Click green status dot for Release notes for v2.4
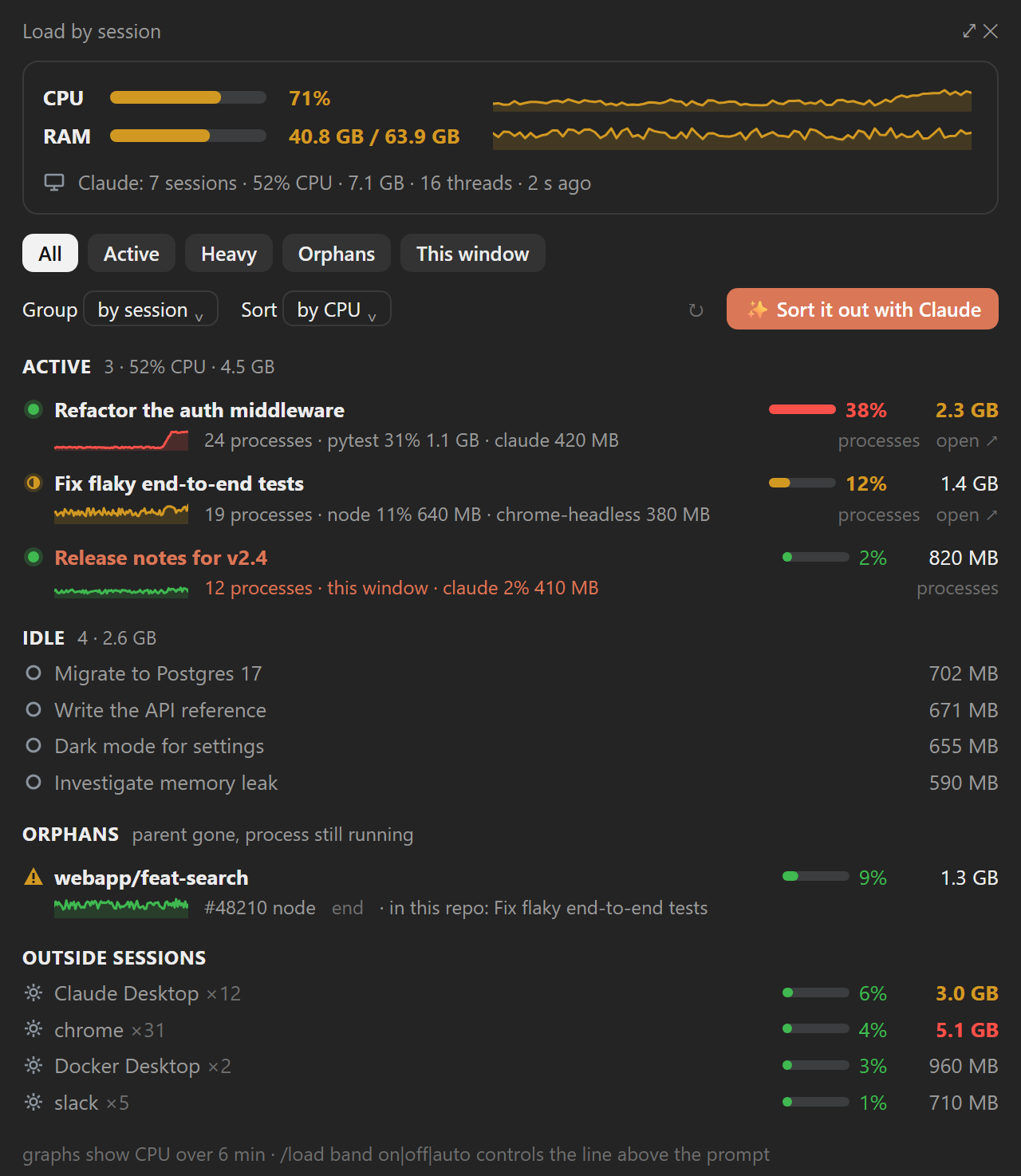The image size is (1021, 1176). tap(34, 557)
